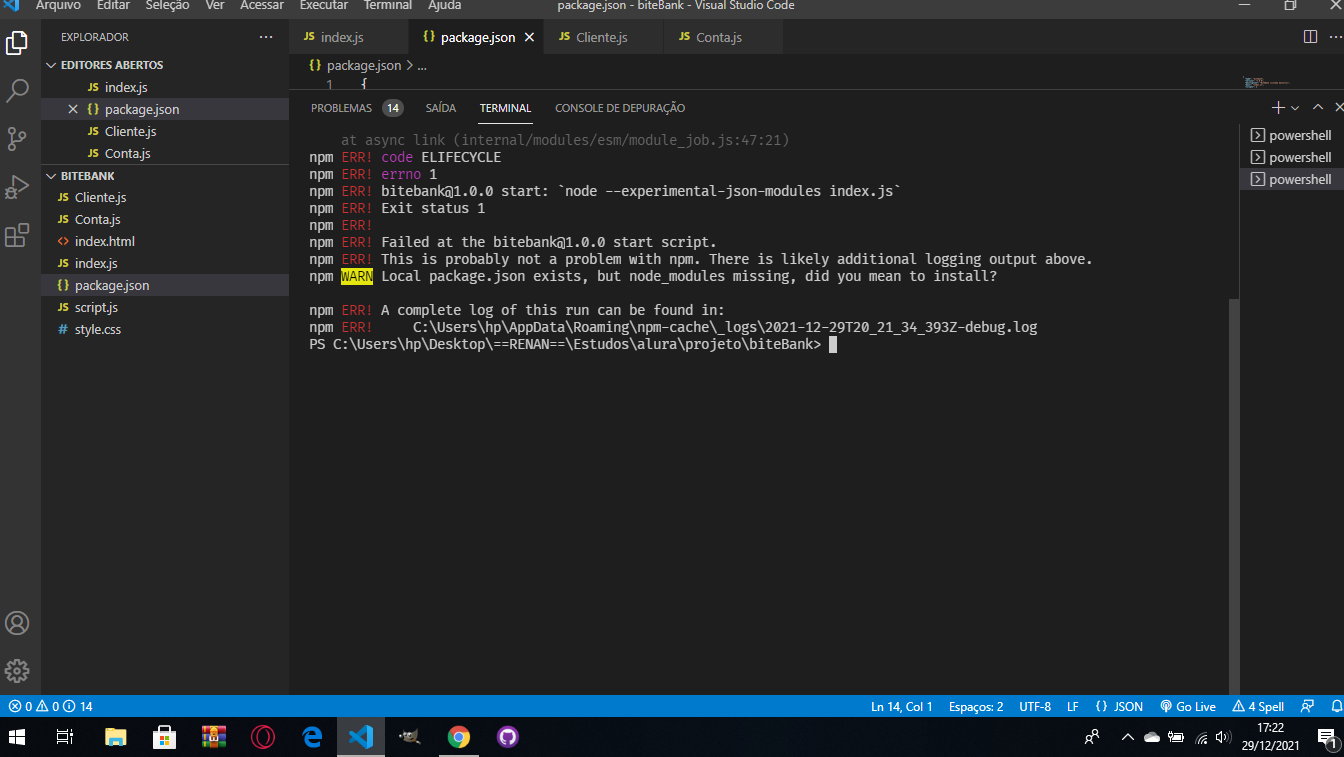The height and width of the screenshot is (757, 1344).
Task: Click Ln 14, Col 1 cursor position
Action: point(901,706)
